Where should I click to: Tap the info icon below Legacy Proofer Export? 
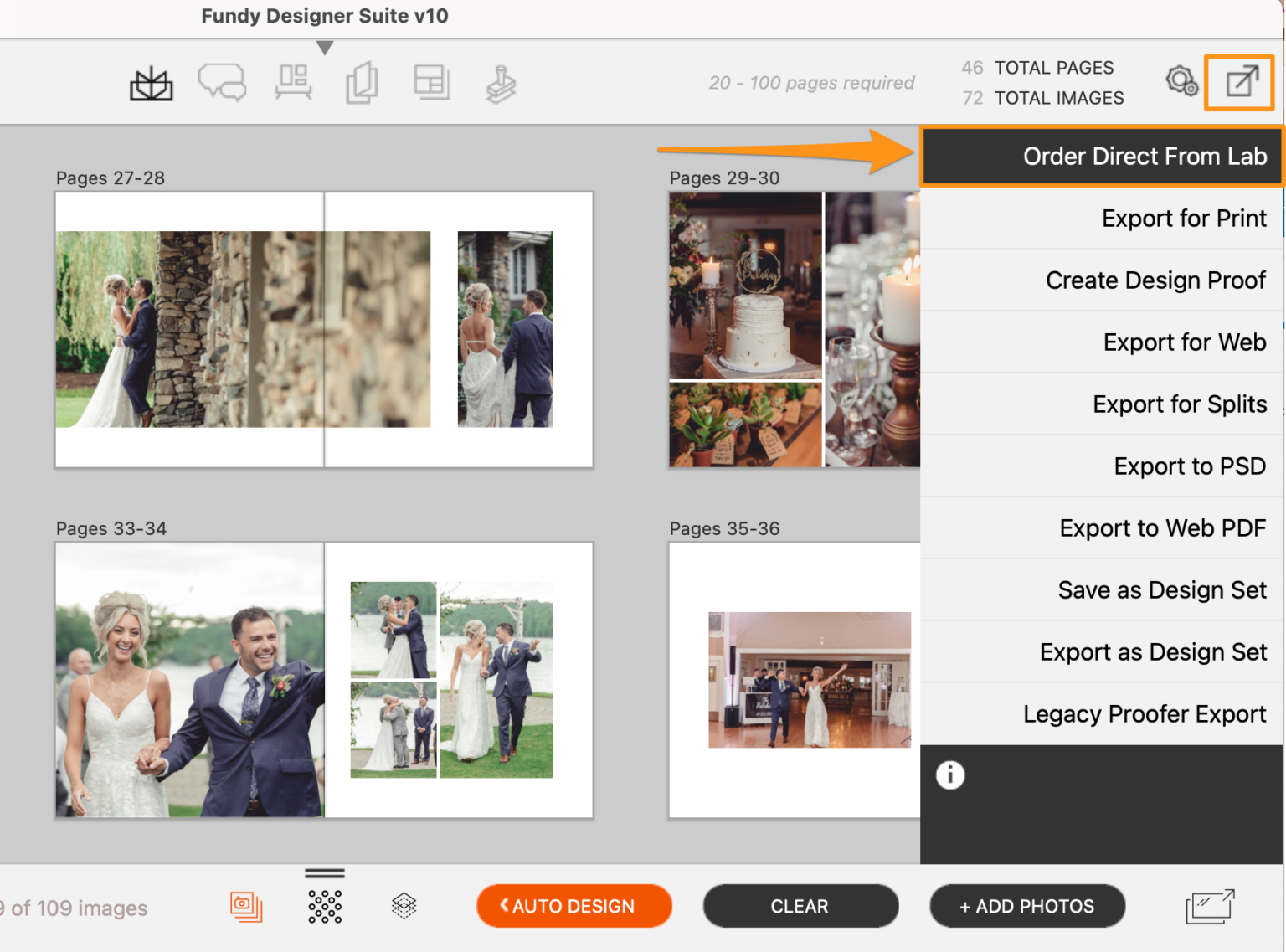[x=950, y=774]
